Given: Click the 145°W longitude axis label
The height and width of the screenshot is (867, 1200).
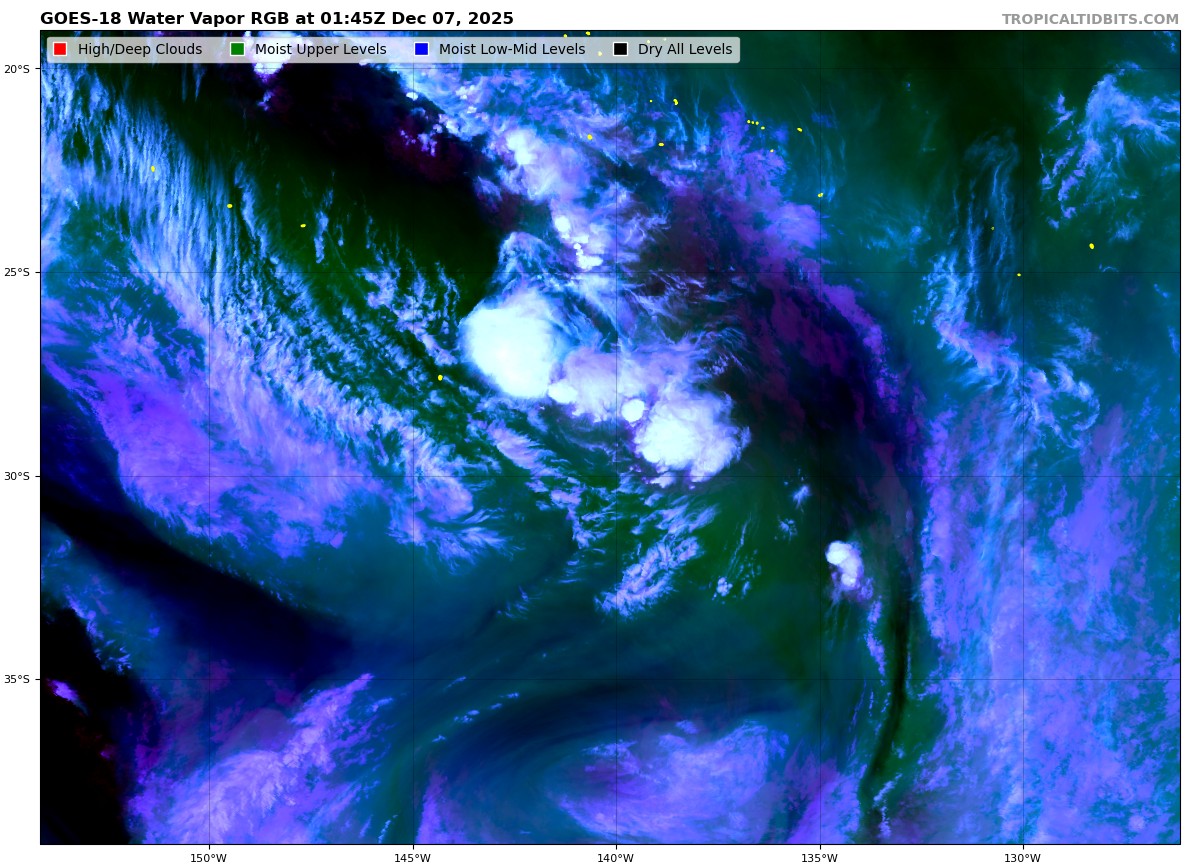Looking at the screenshot, I should (412, 858).
